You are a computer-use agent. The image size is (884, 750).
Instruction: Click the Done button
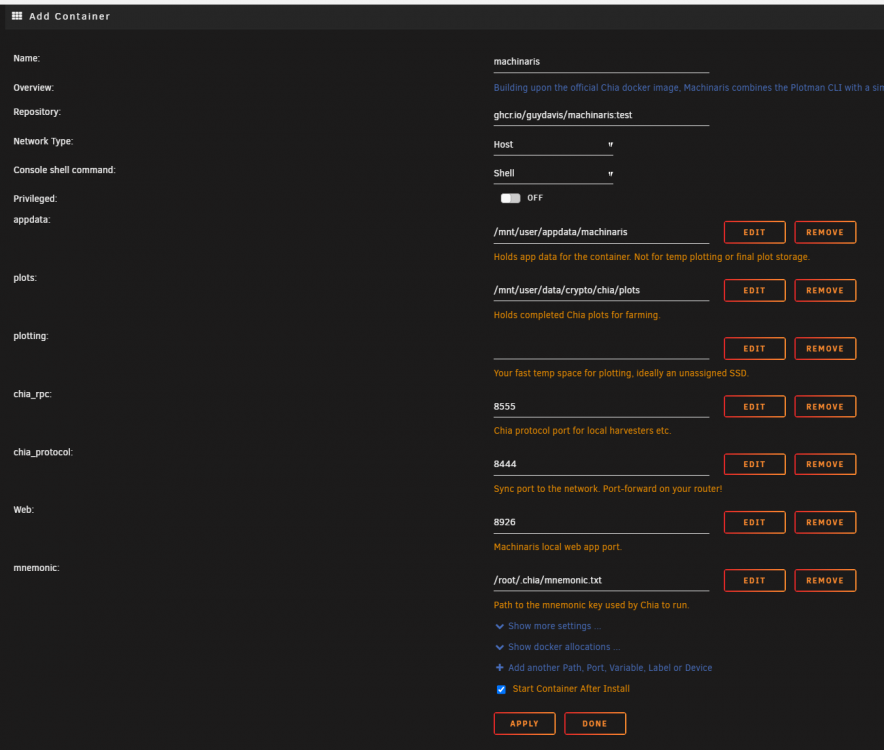pos(595,723)
